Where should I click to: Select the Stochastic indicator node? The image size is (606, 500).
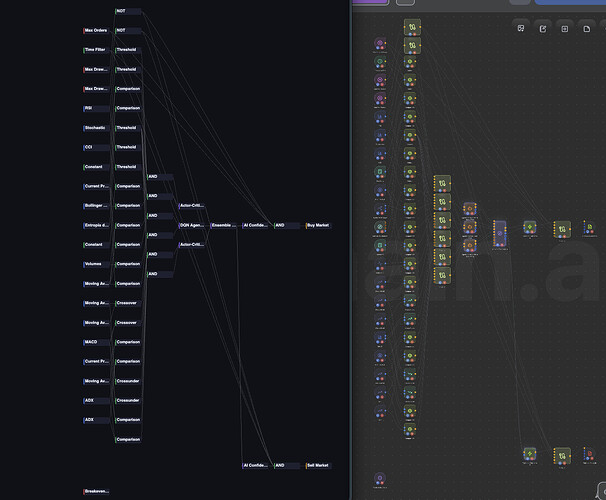[96, 128]
